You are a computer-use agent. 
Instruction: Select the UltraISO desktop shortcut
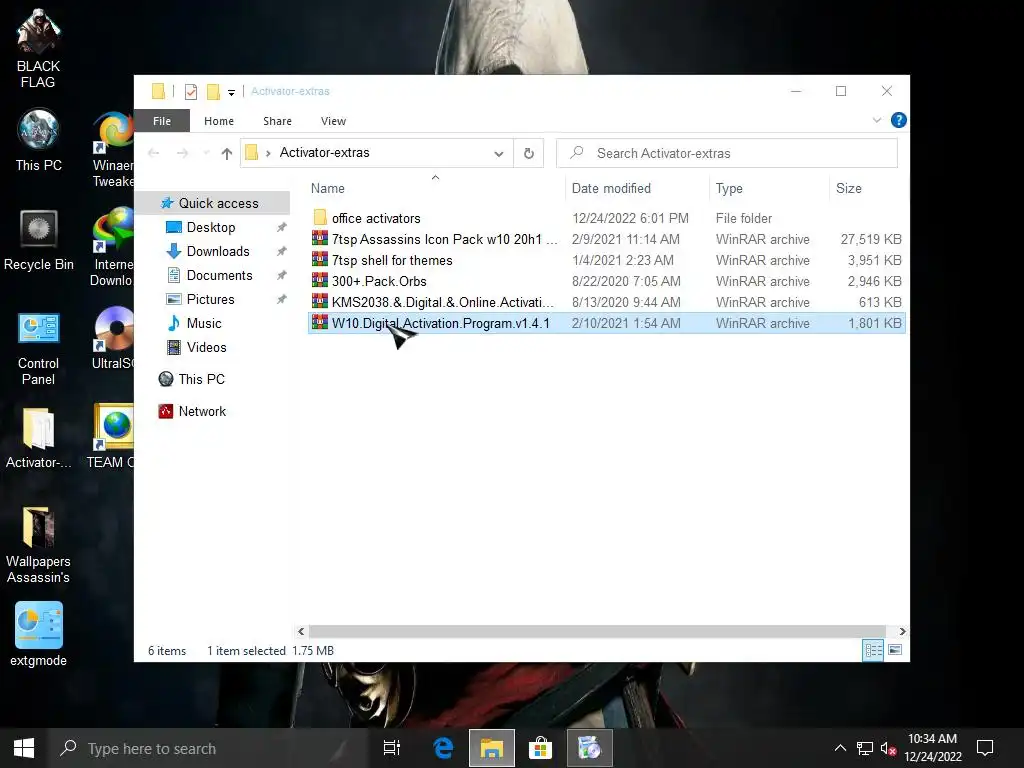pos(114,338)
